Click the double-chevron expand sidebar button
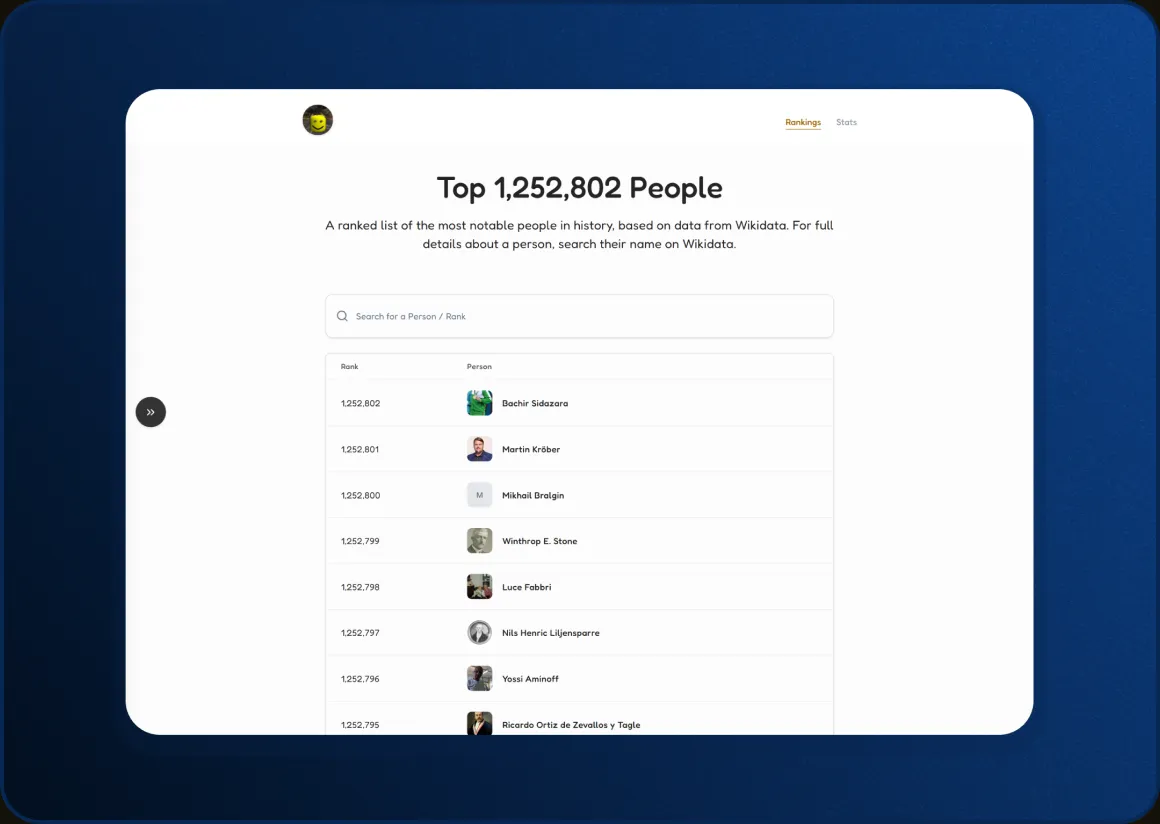Viewport: 1160px width, 824px height. pos(151,412)
